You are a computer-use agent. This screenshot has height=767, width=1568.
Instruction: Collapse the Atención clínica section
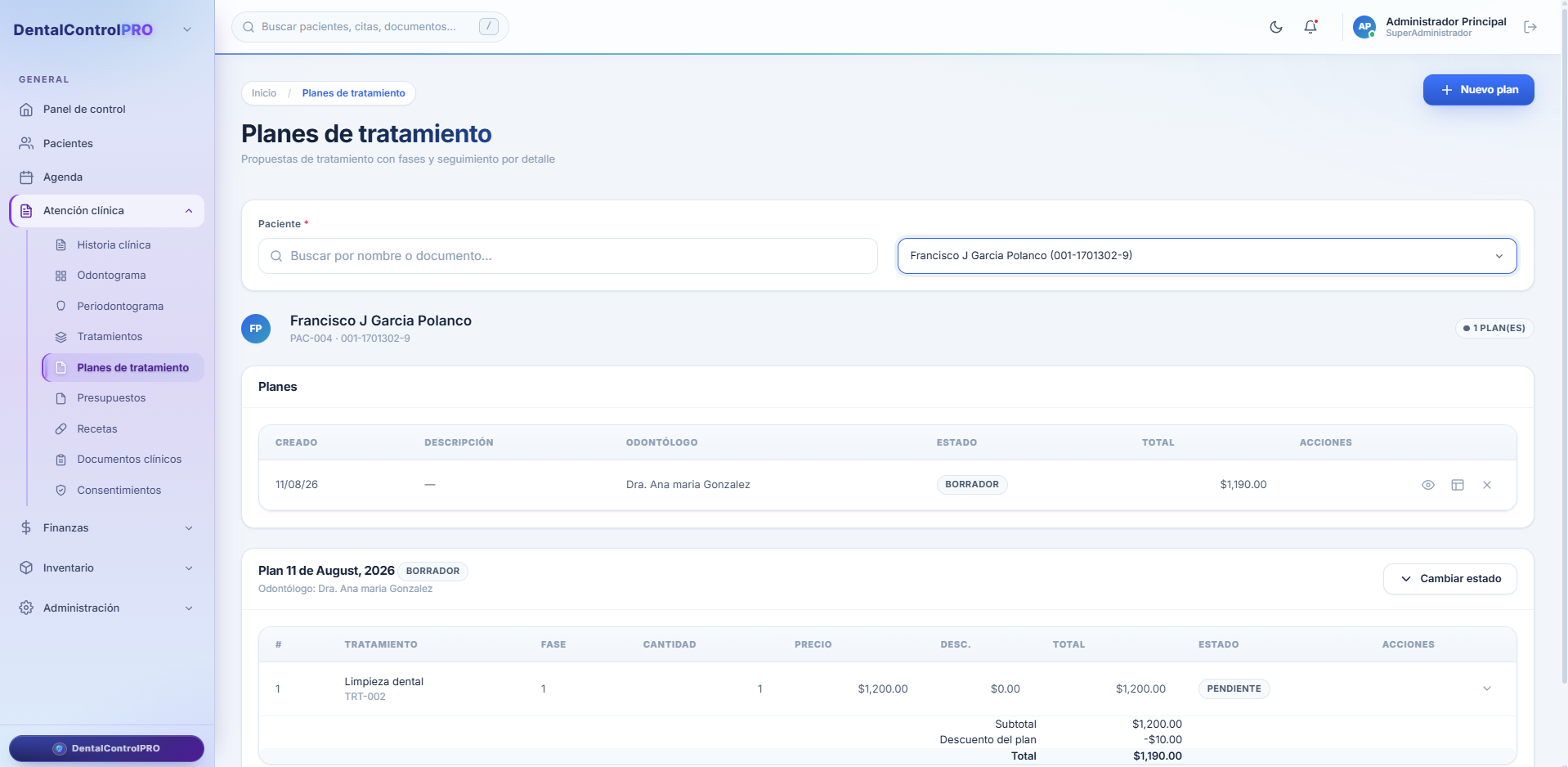(x=106, y=211)
